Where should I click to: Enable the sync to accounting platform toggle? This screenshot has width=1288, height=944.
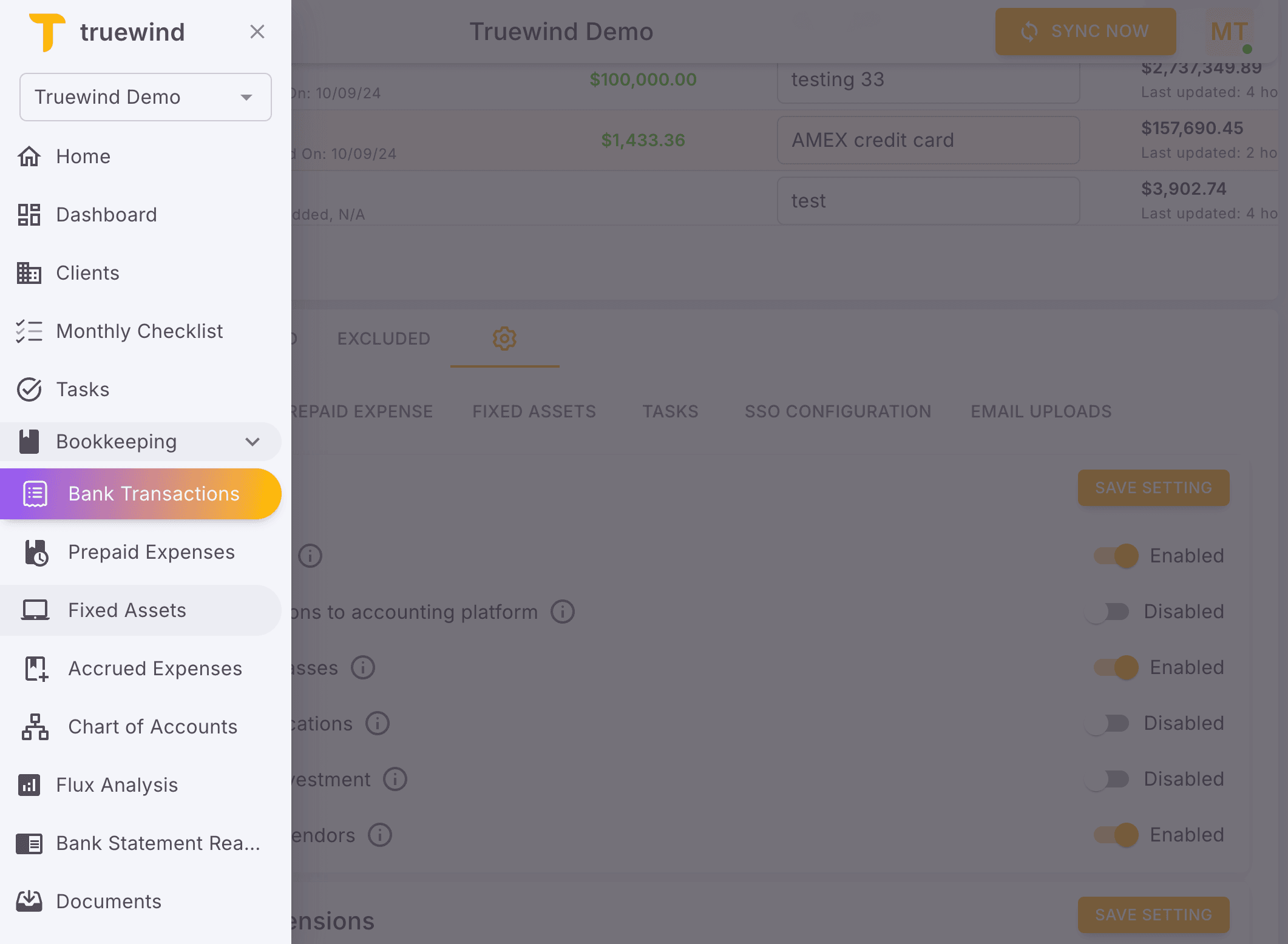(x=1106, y=612)
